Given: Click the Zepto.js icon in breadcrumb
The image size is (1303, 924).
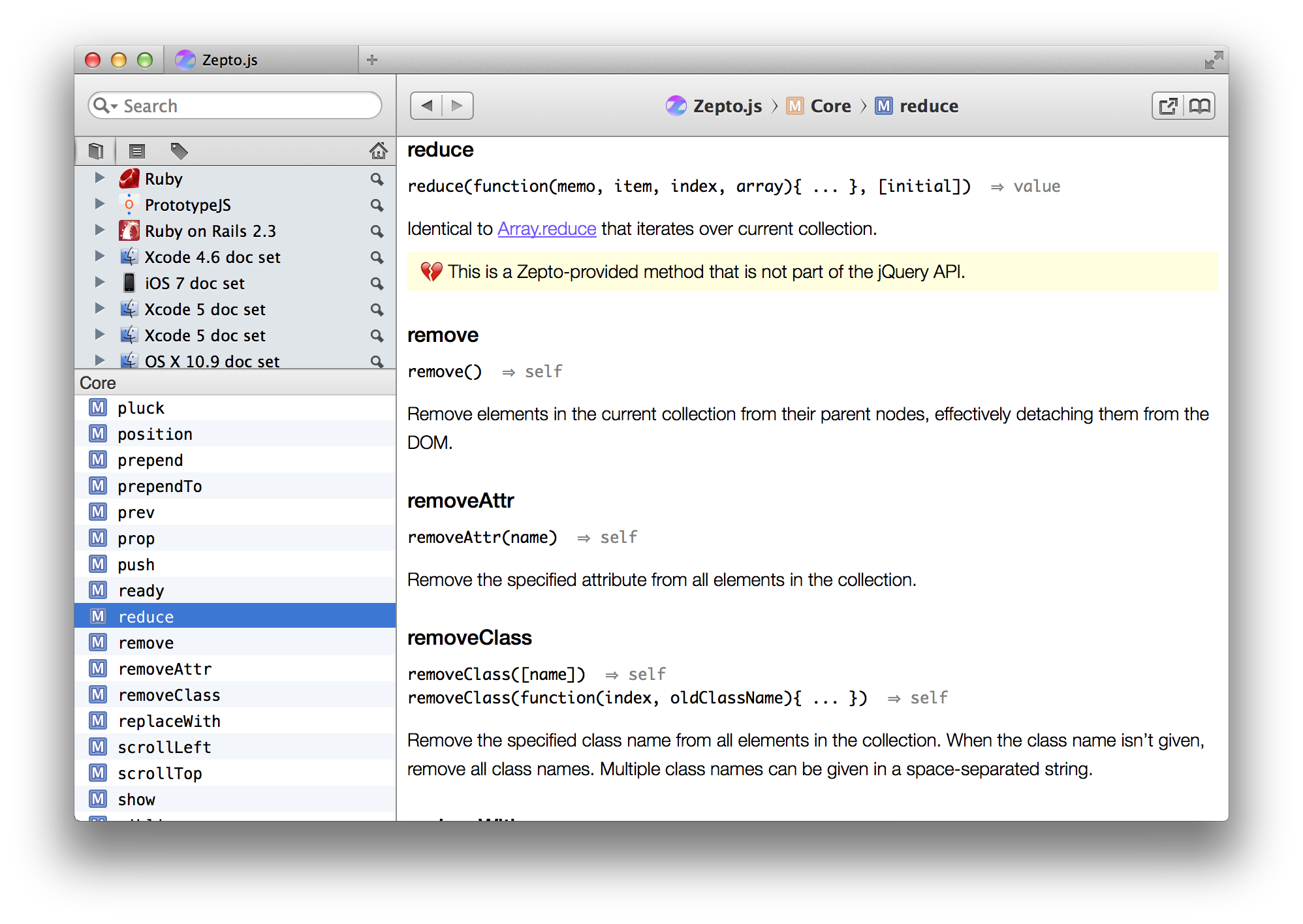Looking at the screenshot, I should pos(676,106).
